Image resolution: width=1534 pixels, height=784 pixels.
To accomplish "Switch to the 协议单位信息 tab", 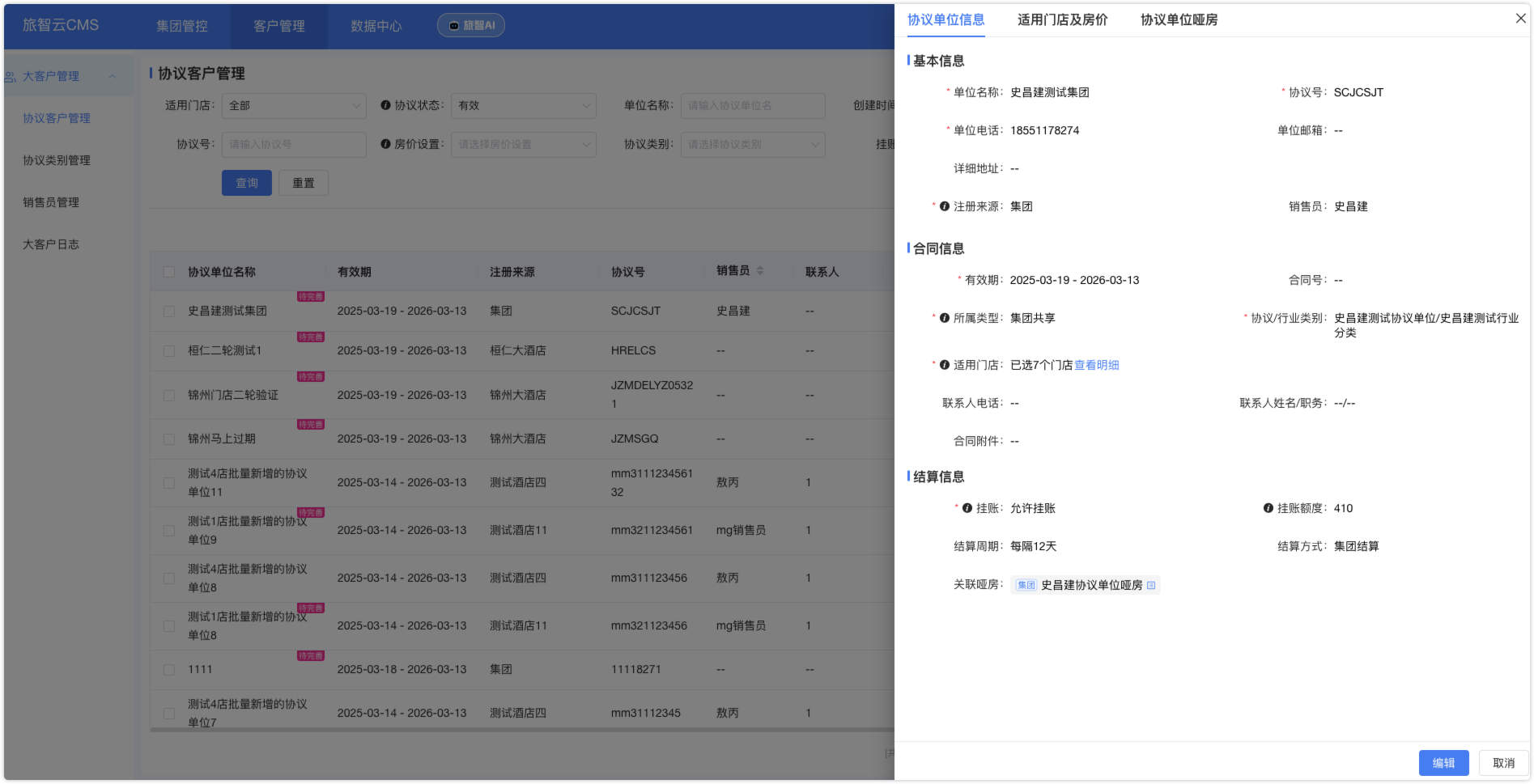I will [x=945, y=20].
